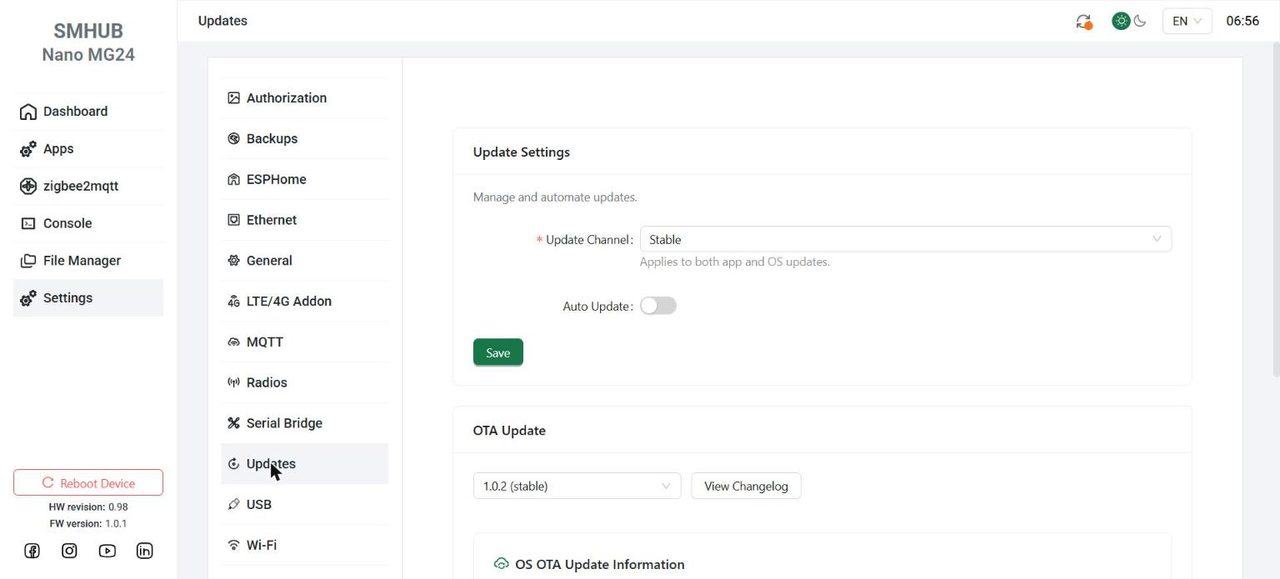The width and height of the screenshot is (1280, 579).
Task: Open ESPHome settings
Action: (x=304, y=179)
